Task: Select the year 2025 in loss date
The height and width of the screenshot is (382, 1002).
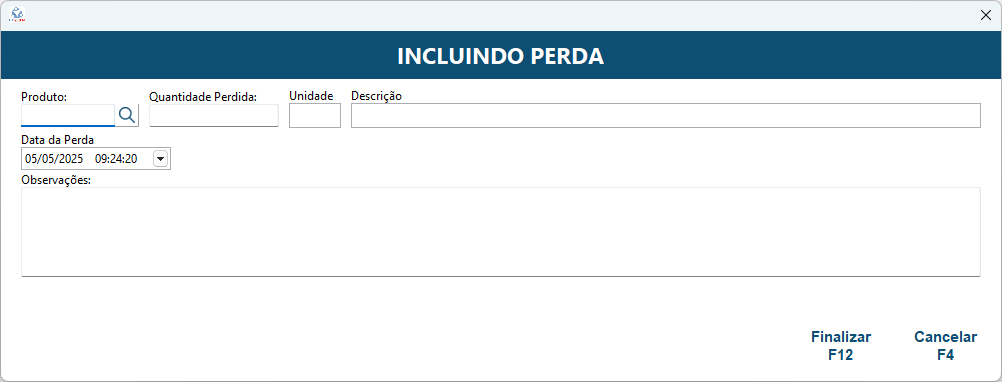Action: click(72, 159)
